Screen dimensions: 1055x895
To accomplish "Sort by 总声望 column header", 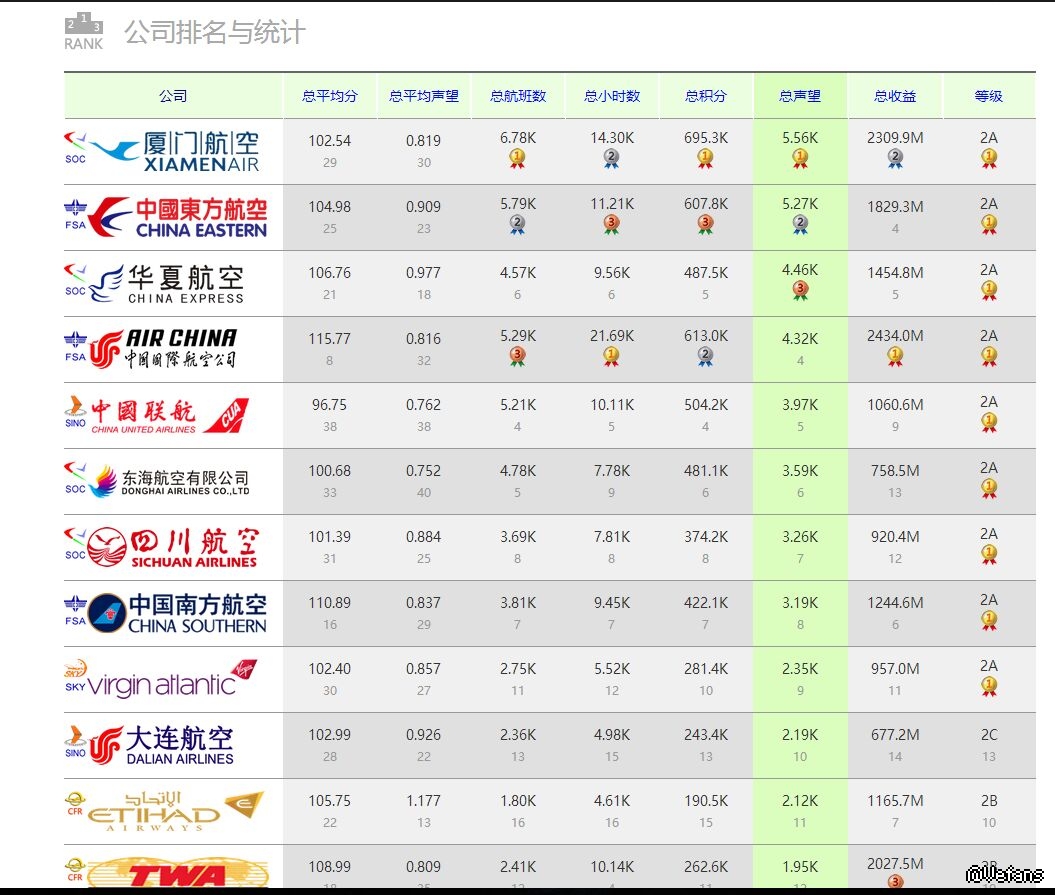I will coord(800,96).
